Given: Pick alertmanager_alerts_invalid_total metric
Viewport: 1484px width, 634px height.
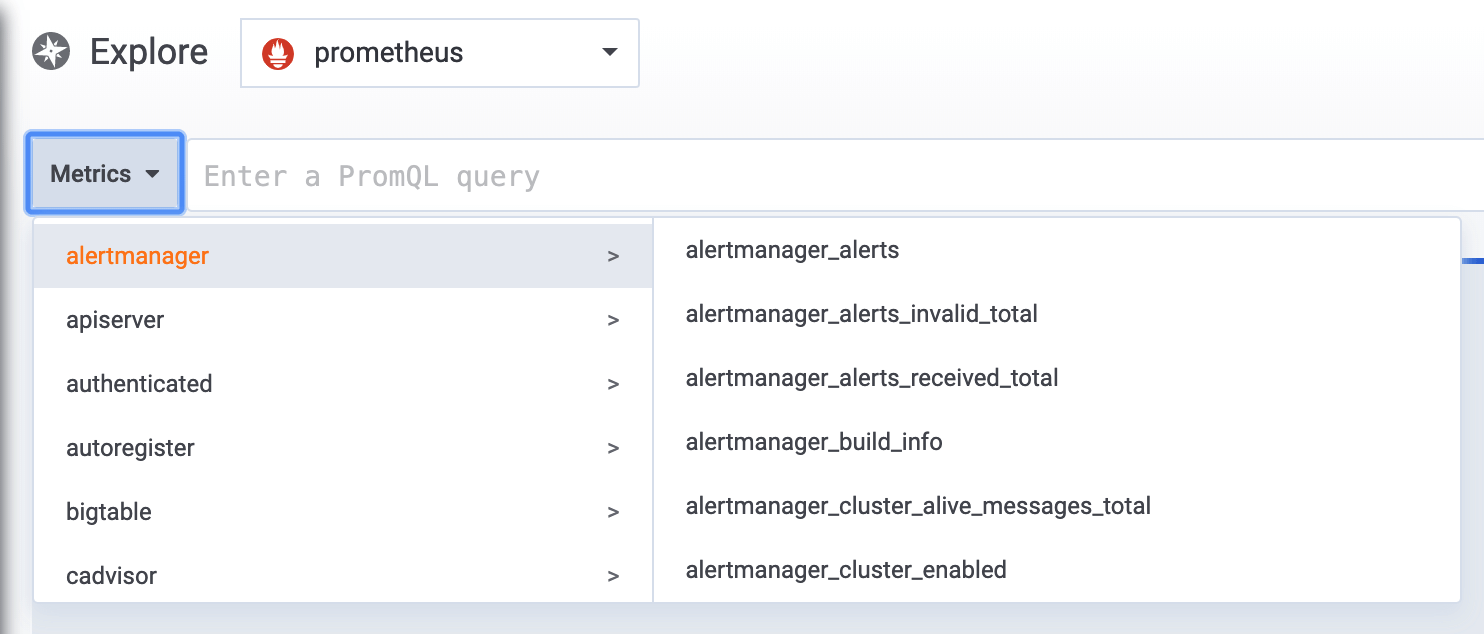Looking at the screenshot, I should [861, 314].
